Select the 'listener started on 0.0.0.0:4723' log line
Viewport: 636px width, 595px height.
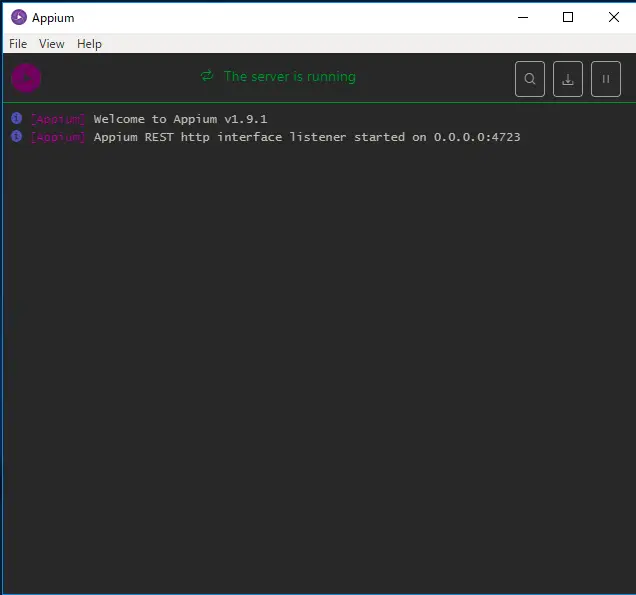(x=307, y=137)
